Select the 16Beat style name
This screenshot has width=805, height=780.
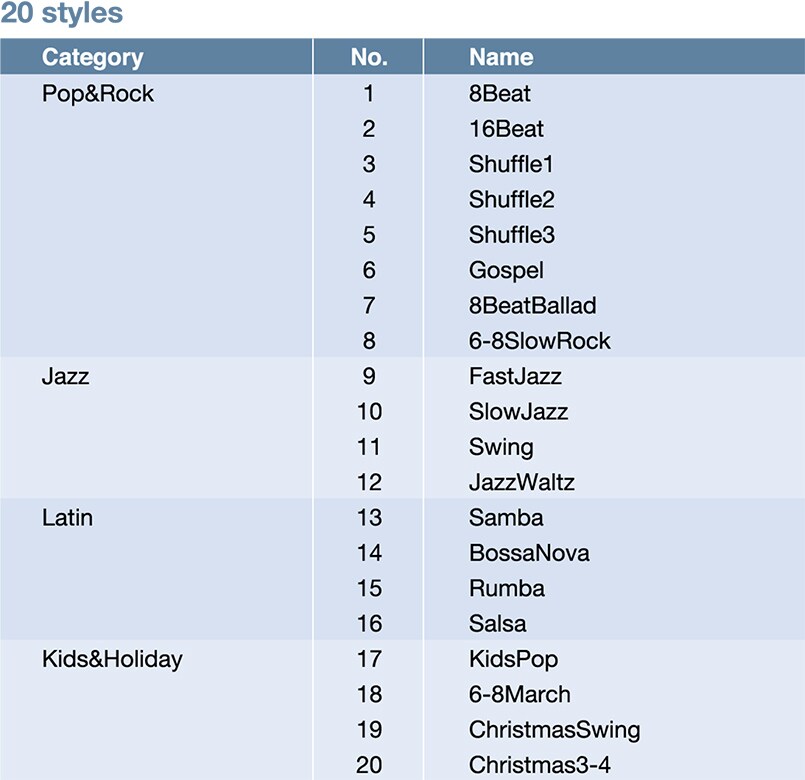click(x=506, y=129)
